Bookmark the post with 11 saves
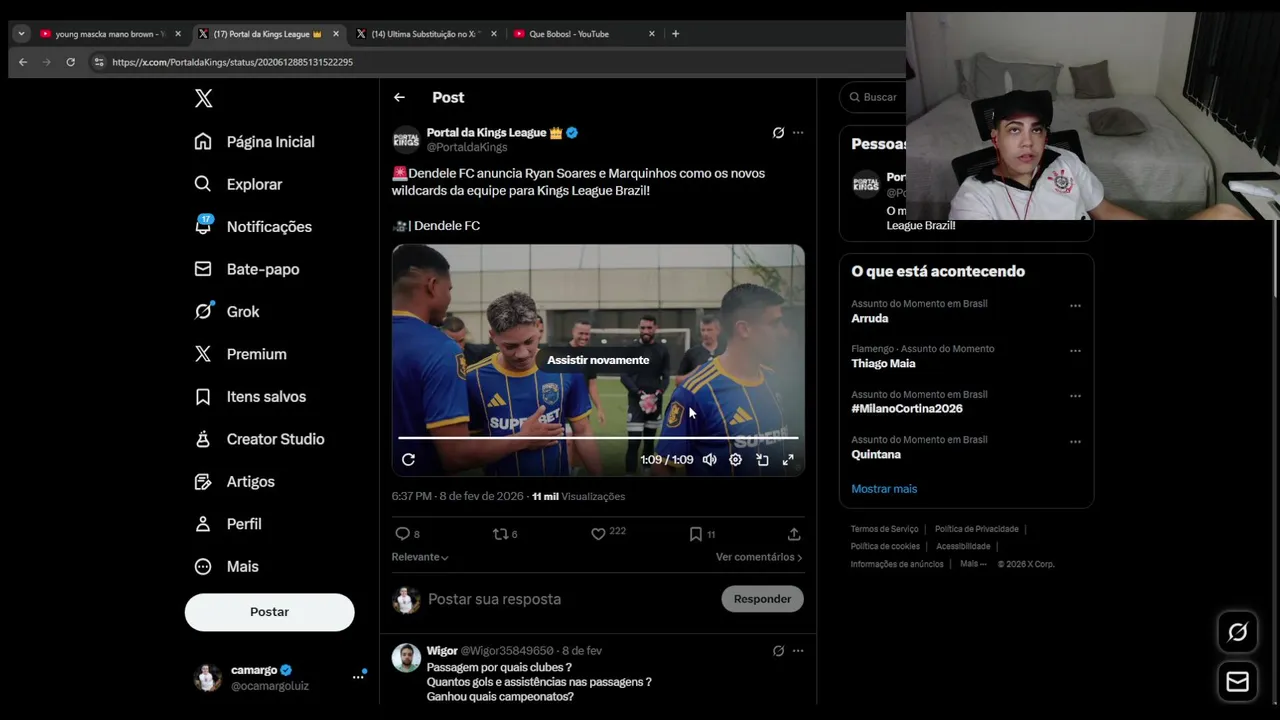This screenshot has width=1280, height=720. point(696,534)
